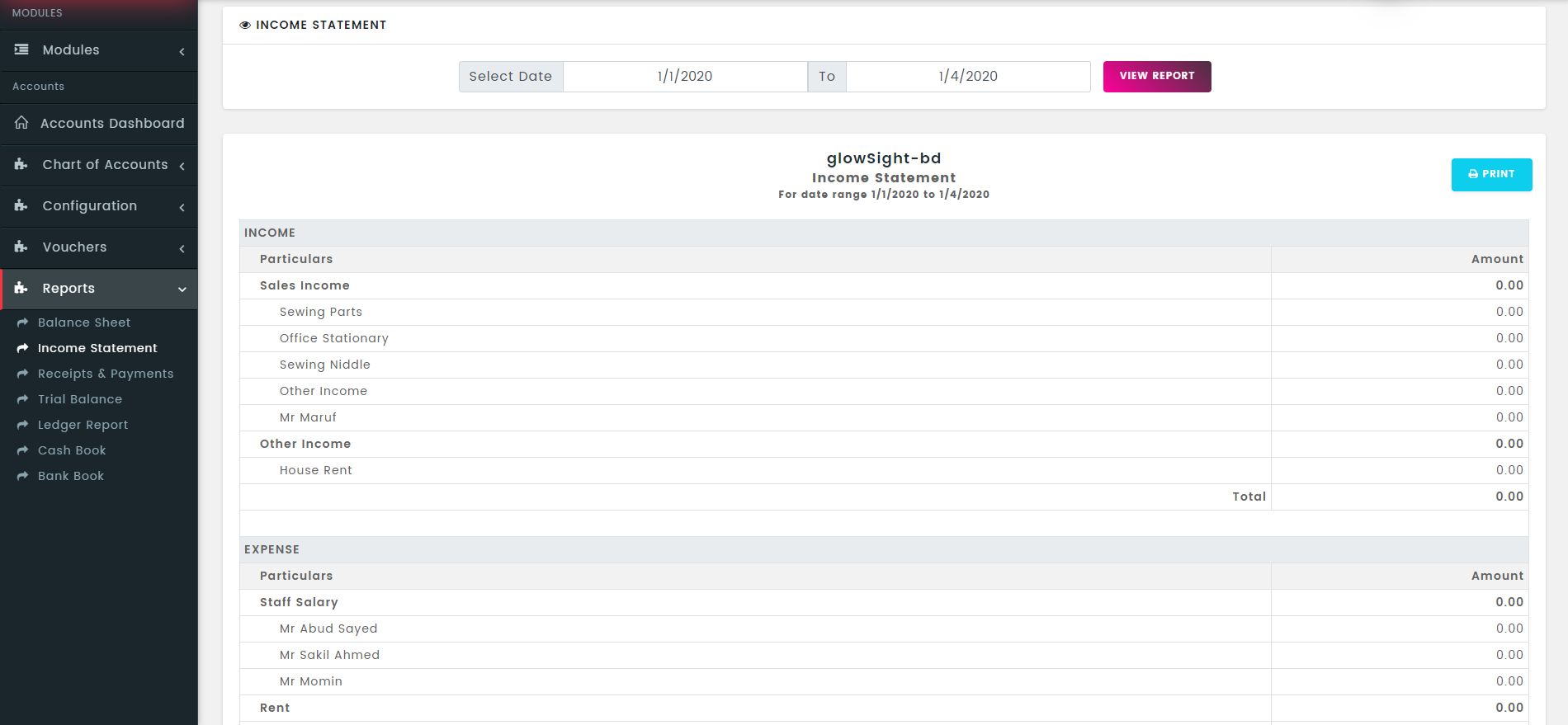The image size is (1568, 725).
Task: Click the arrow icon beside Cash Book
Action: 22,450
